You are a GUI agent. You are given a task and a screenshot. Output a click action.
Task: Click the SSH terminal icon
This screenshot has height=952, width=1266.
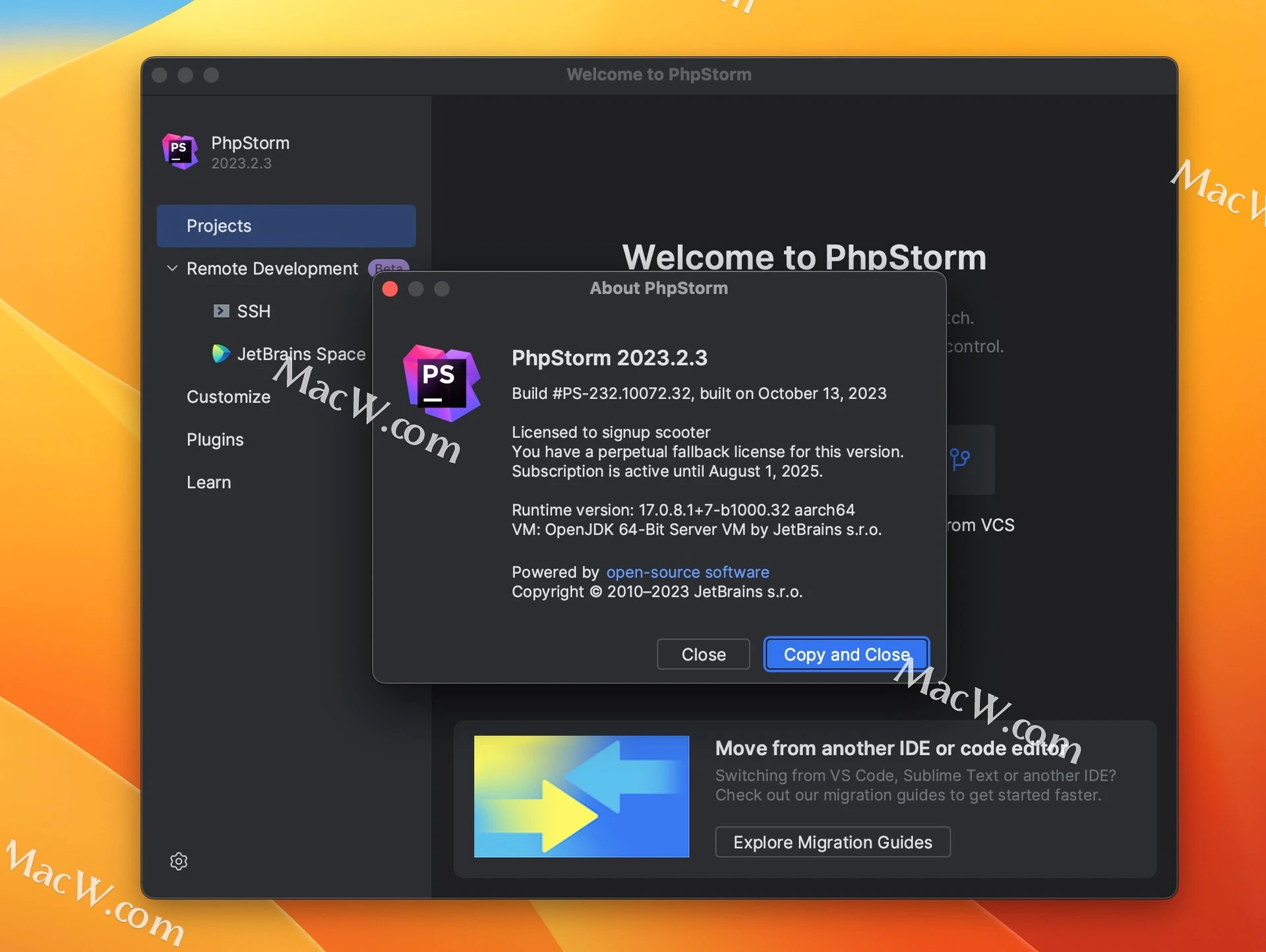(x=221, y=311)
